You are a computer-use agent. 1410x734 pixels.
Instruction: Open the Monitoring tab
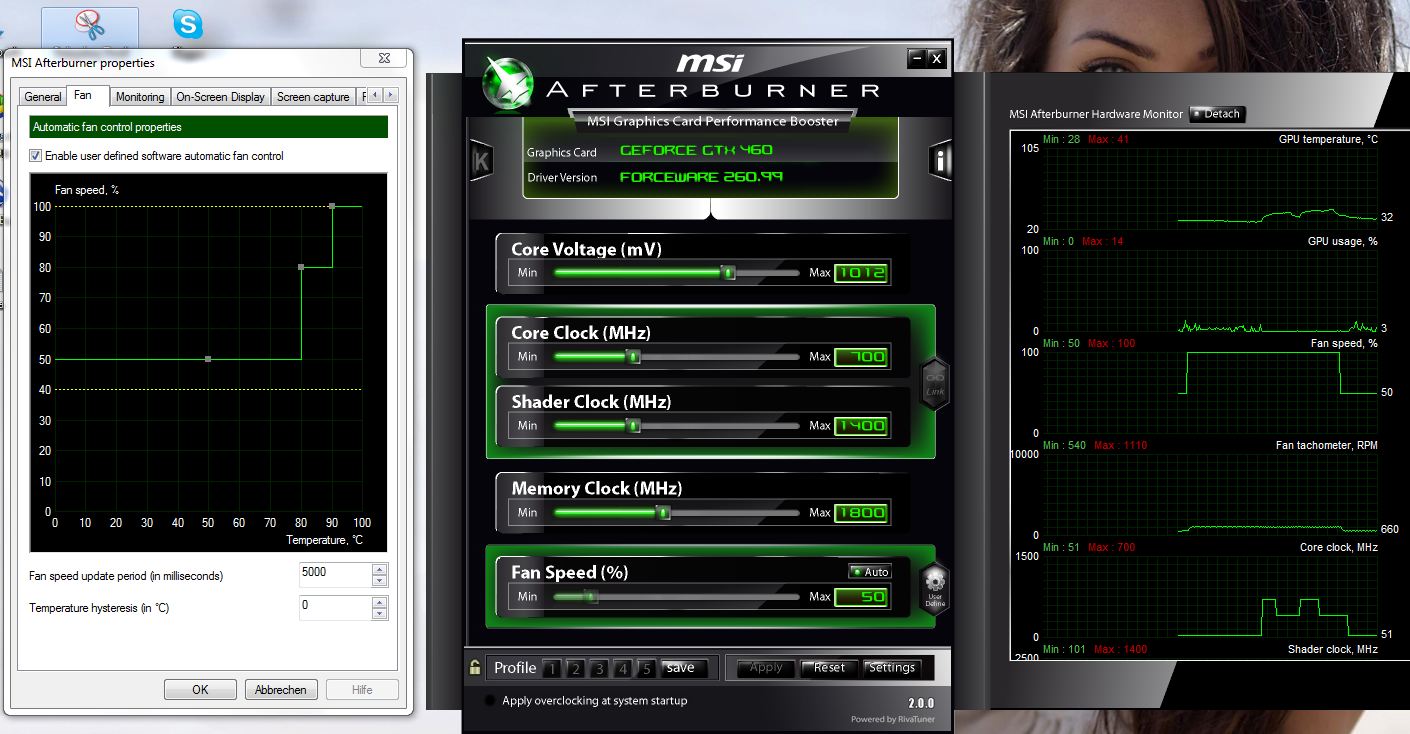[140, 97]
